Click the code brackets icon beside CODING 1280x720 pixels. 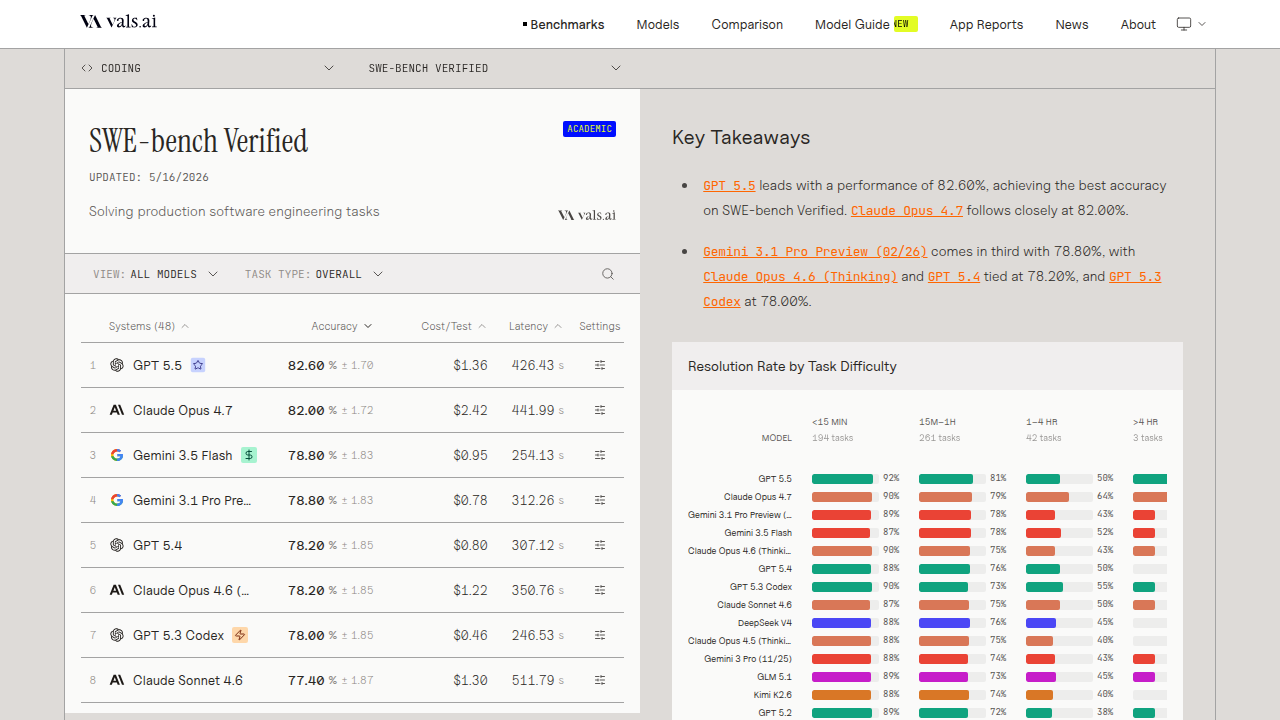87,68
